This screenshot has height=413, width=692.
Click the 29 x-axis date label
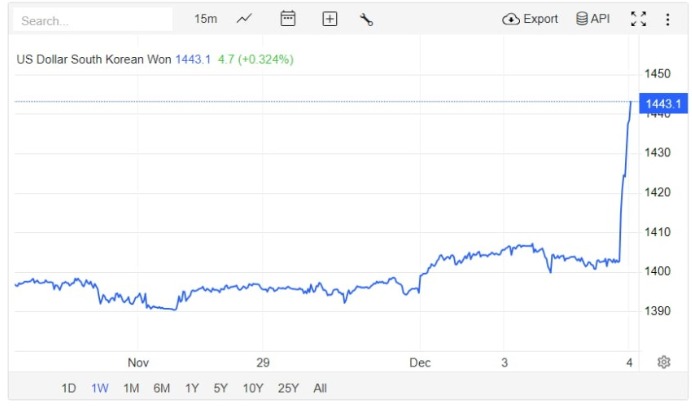pos(263,363)
